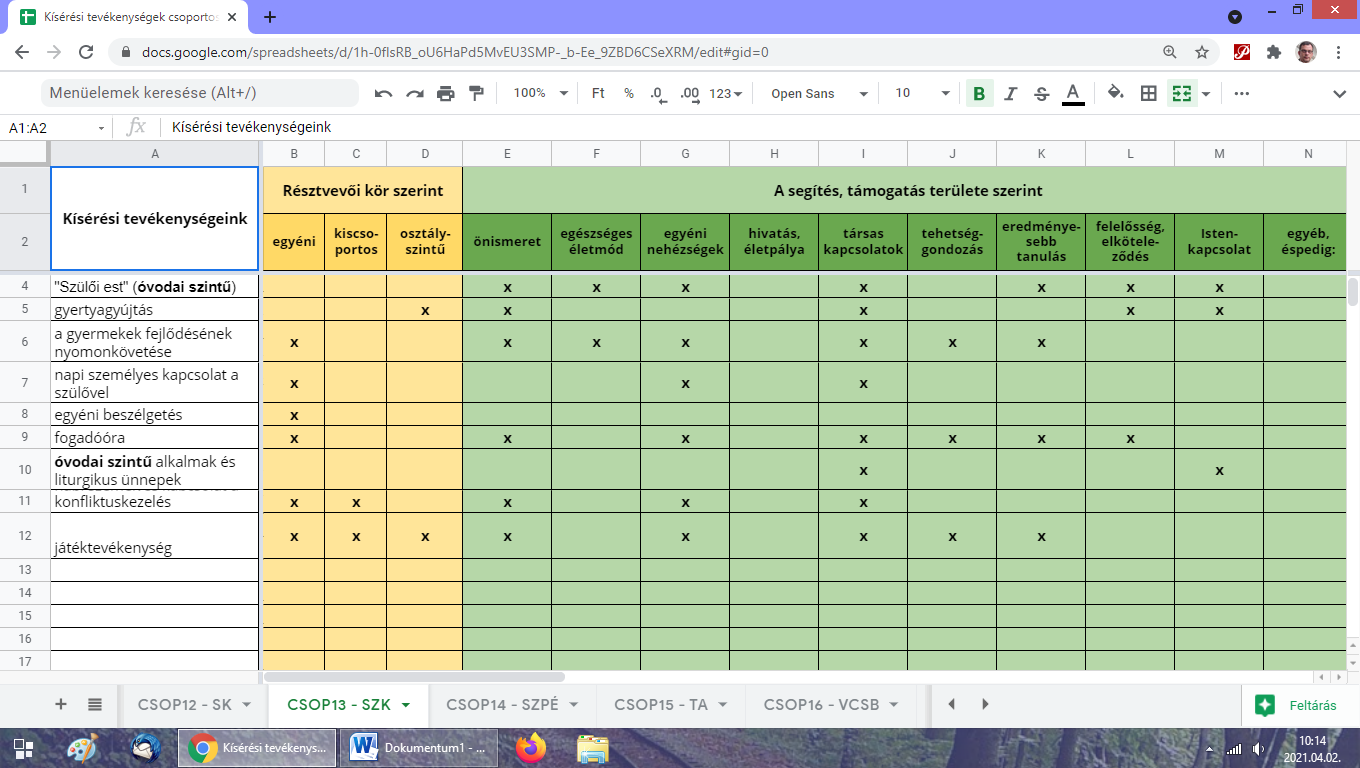Open the font size 10 dropdown
1360x768 pixels.
[x=922, y=93]
